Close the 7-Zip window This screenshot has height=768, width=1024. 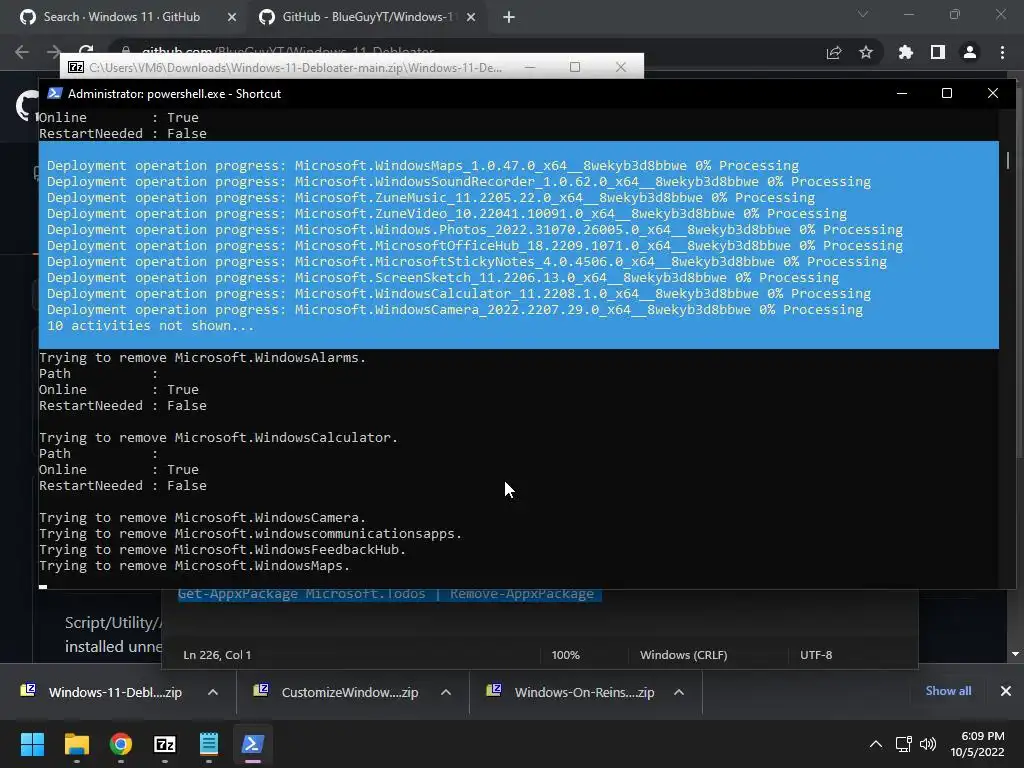click(x=621, y=67)
